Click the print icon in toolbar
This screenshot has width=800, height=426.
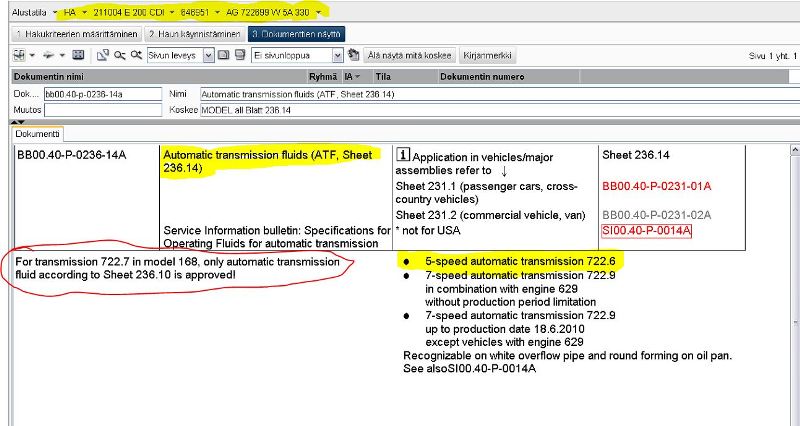[x=48, y=55]
